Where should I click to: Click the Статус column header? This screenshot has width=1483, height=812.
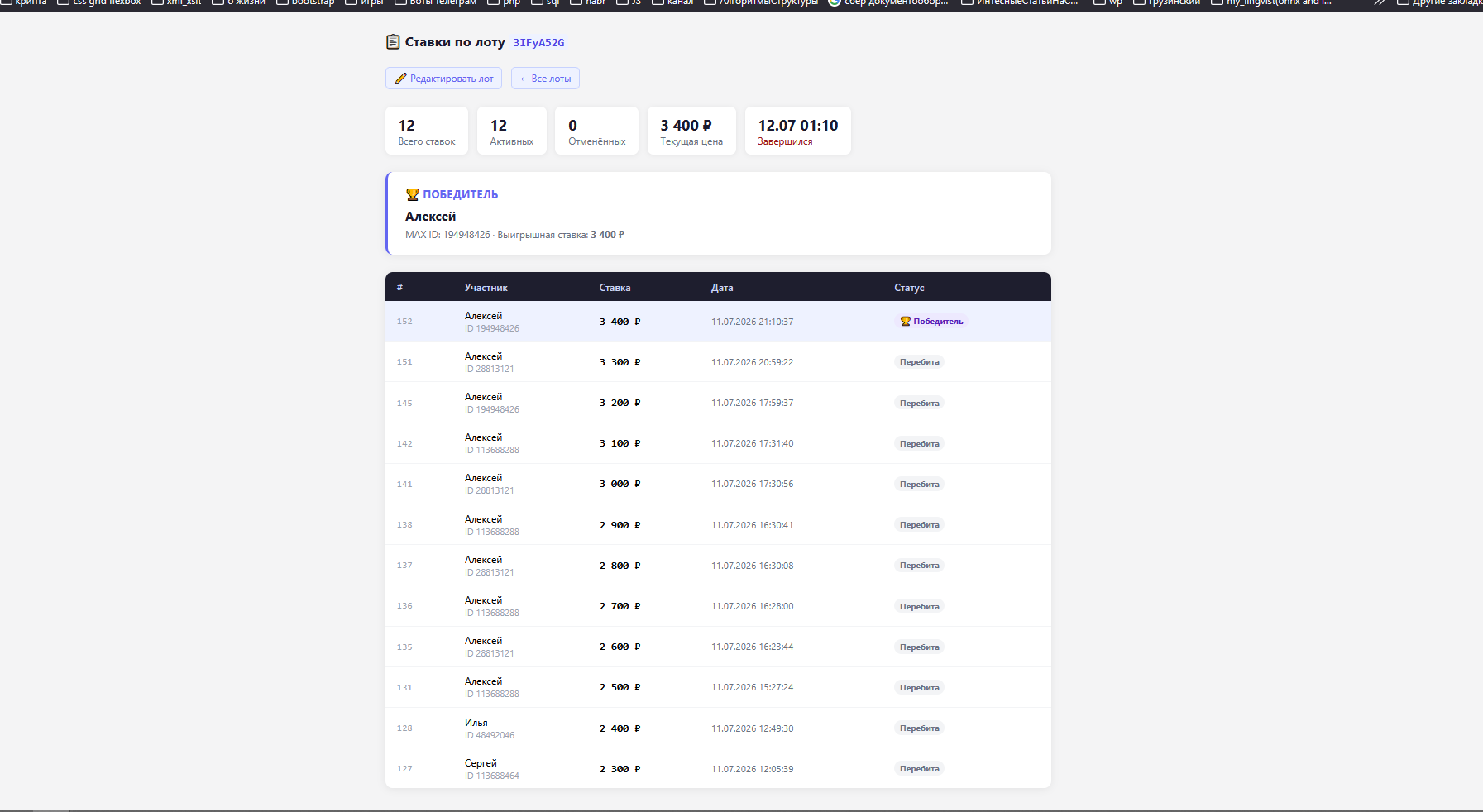(909, 288)
